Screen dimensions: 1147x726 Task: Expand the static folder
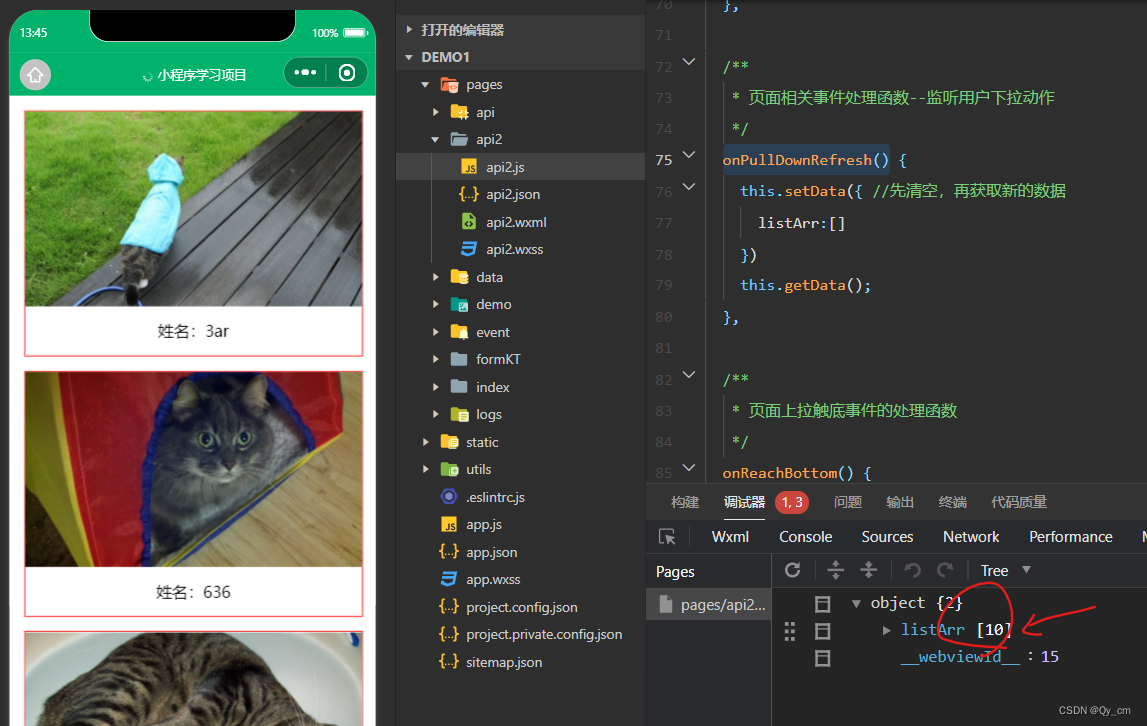pos(425,442)
